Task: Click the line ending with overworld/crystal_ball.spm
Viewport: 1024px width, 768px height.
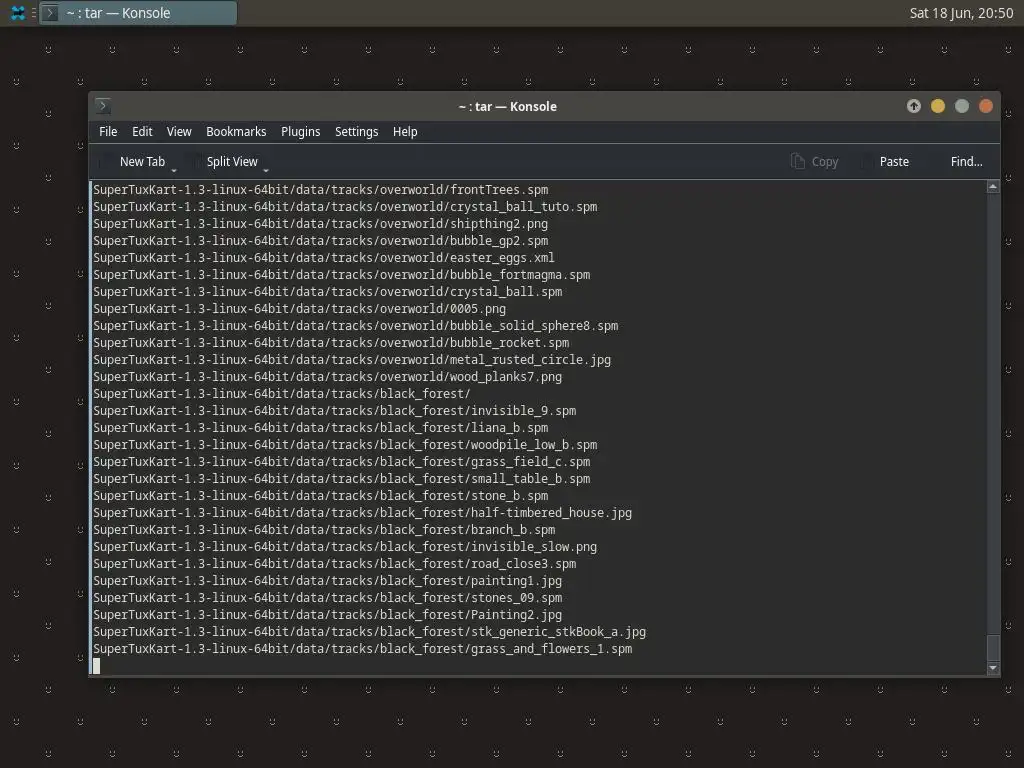Action: 328,292
